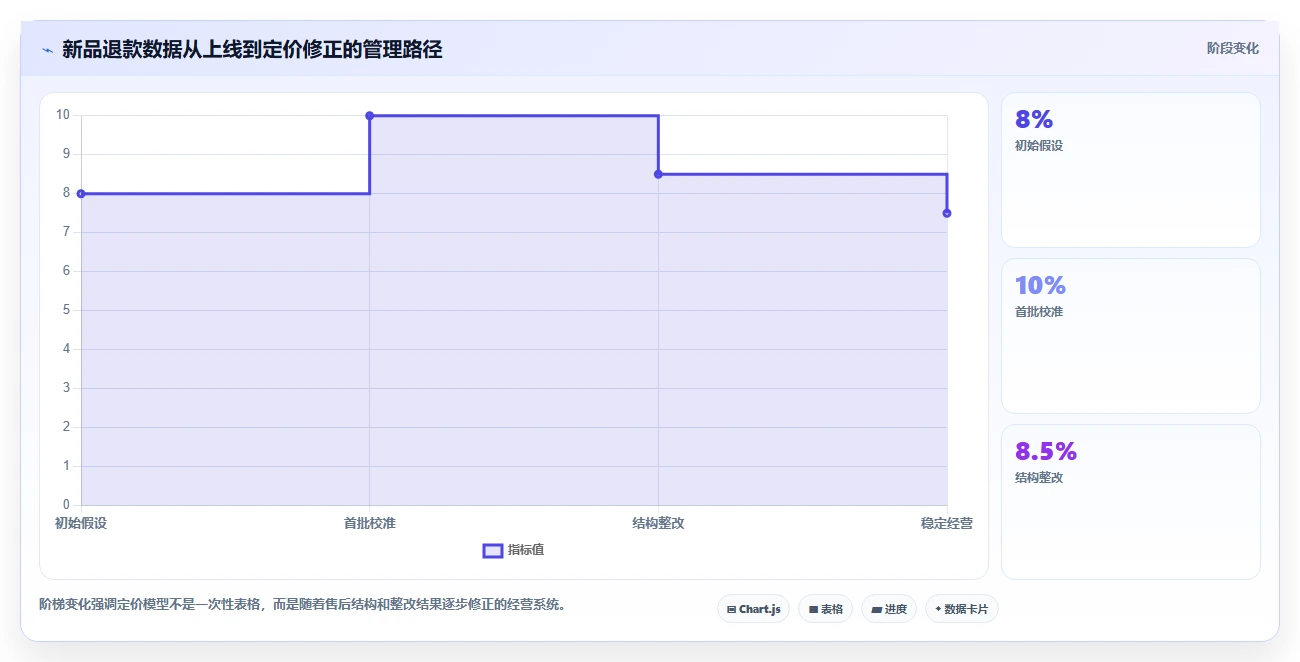Open the 8% 初始假设 card
The height and width of the screenshot is (662, 1300).
(x=1130, y=170)
